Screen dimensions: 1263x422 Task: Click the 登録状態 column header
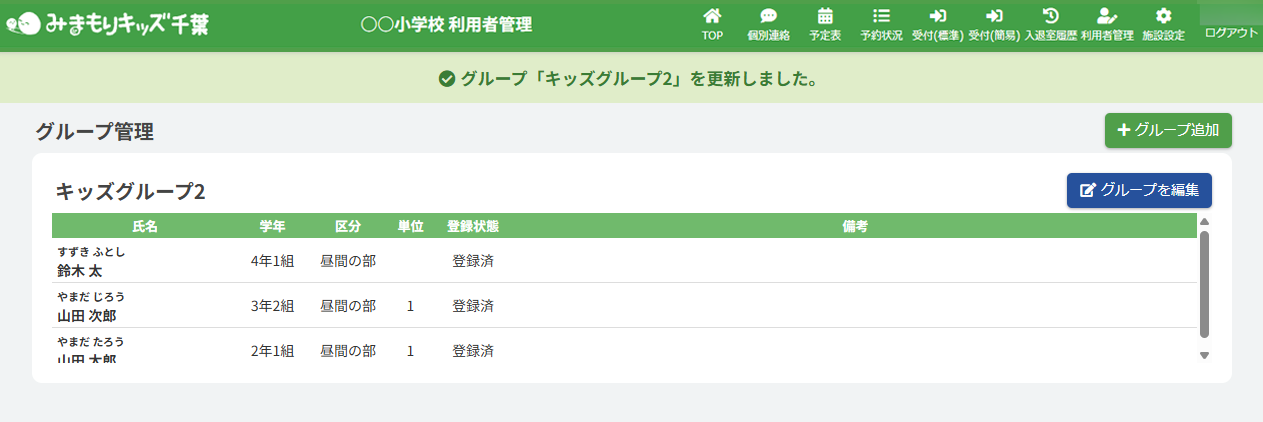pos(473,226)
